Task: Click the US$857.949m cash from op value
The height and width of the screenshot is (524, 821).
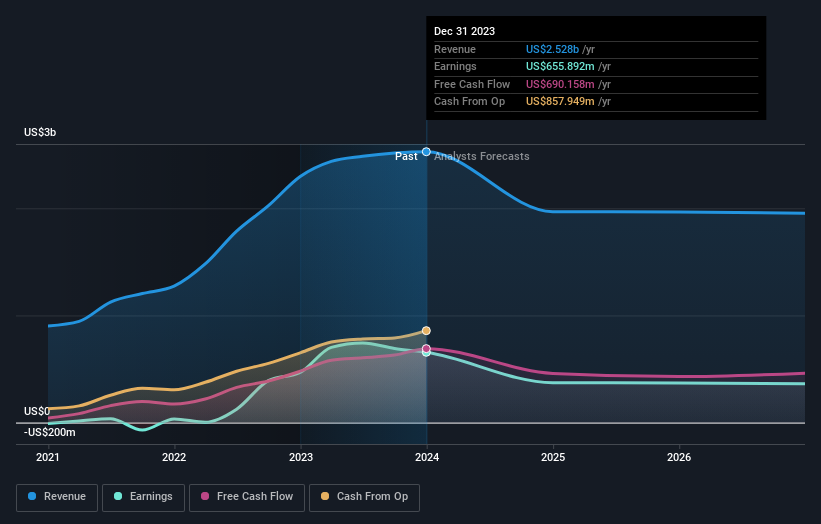Action: [x=560, y=102]
